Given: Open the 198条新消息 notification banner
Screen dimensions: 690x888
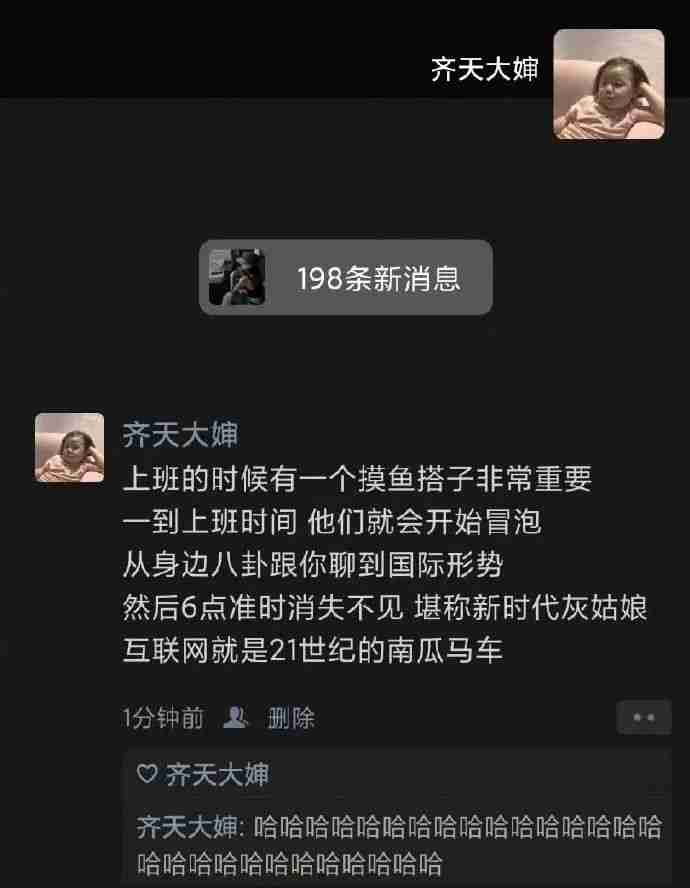Looking at the screenshot, I should click(x=346, y=278).
